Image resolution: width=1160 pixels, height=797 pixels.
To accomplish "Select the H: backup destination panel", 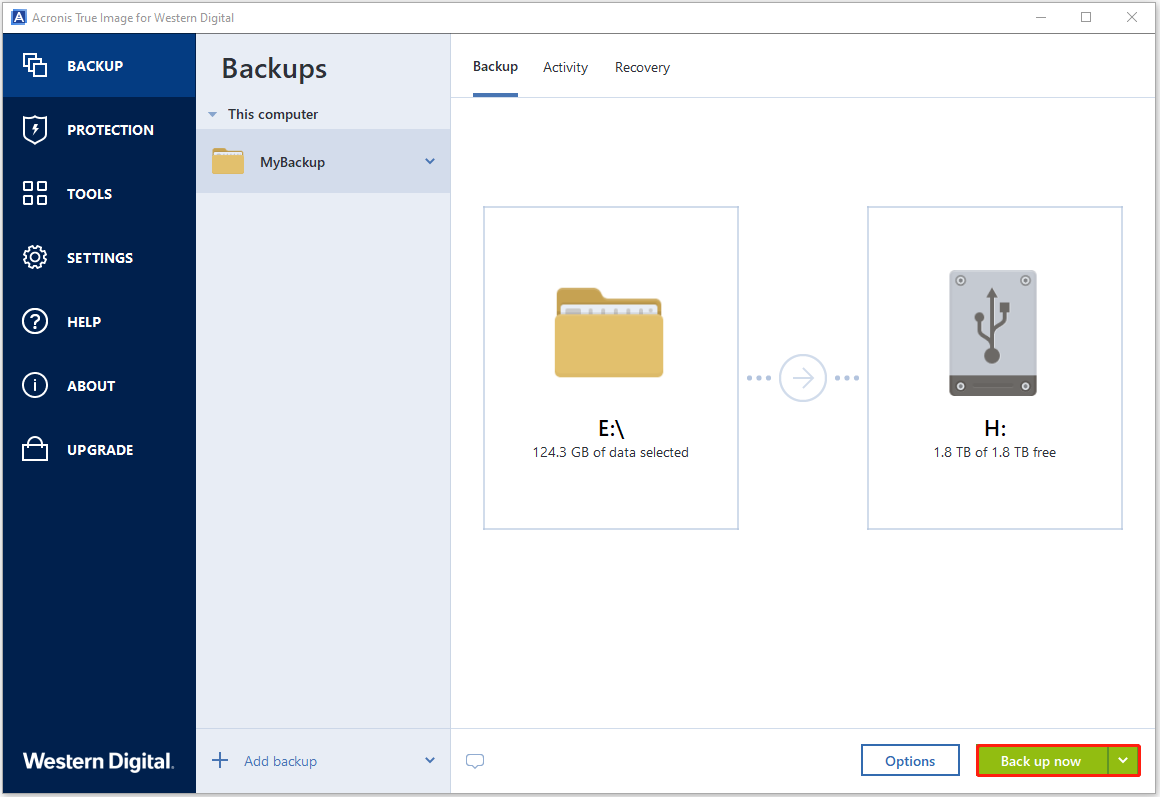I will pyautogui.click(x=994, y=368).
